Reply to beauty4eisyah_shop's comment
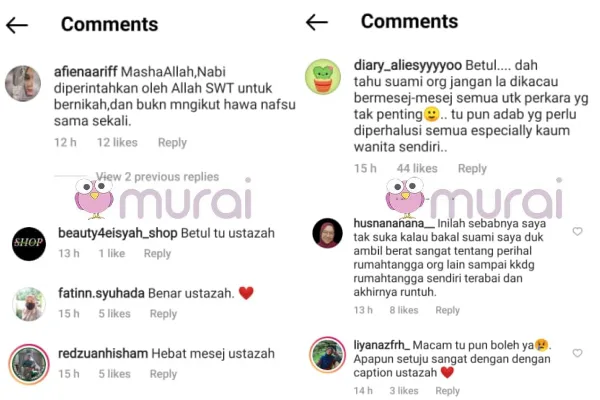 click(157, 254)
